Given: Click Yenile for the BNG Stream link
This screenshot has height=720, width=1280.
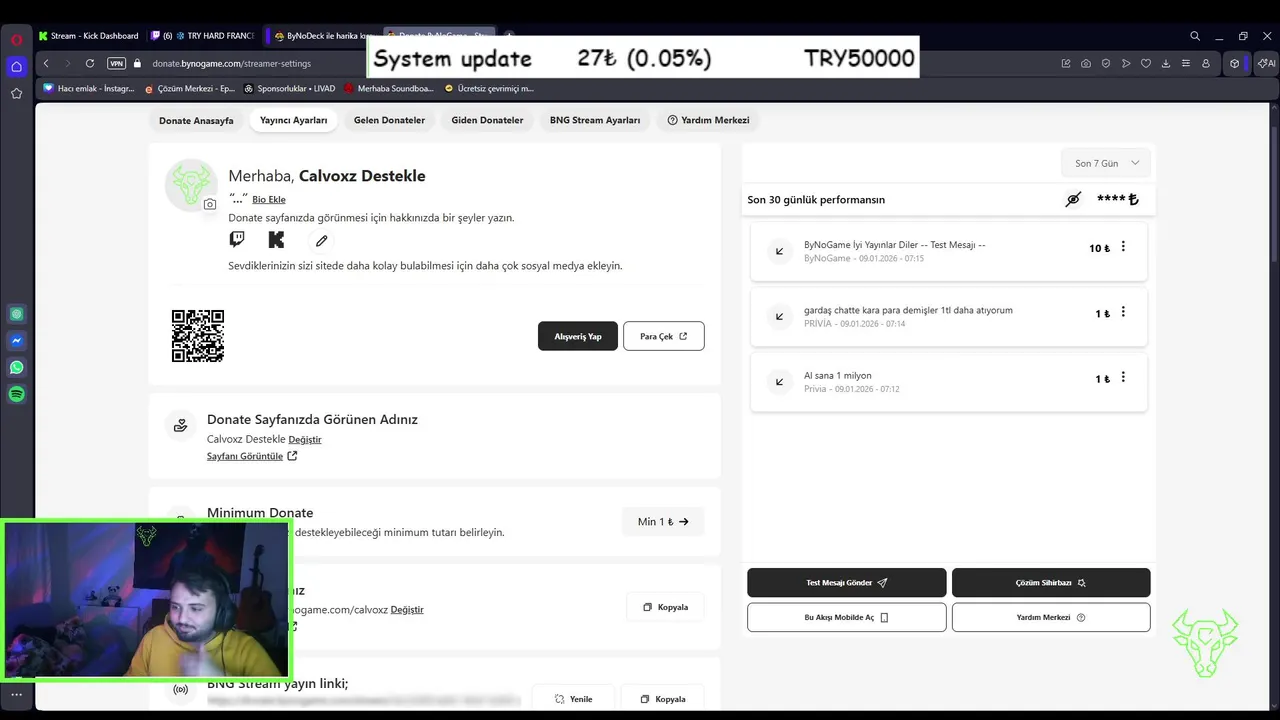Looking at the screenshot, I should pos(573,699).
